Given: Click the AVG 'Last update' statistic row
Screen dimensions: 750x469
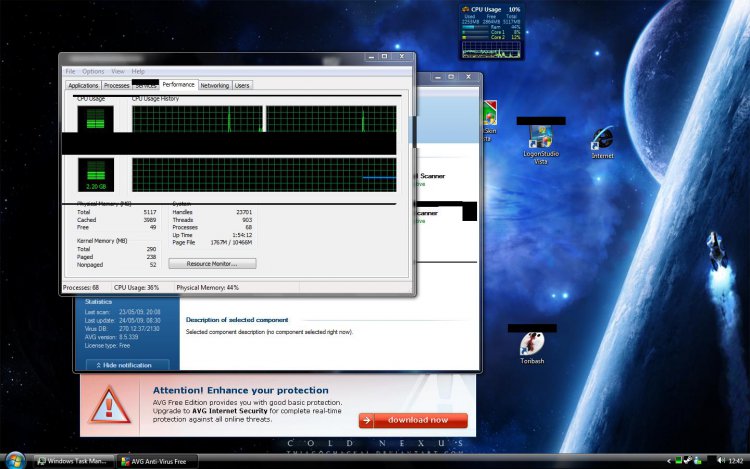Looking at the screenshot, I should click(x=122, y=320).
